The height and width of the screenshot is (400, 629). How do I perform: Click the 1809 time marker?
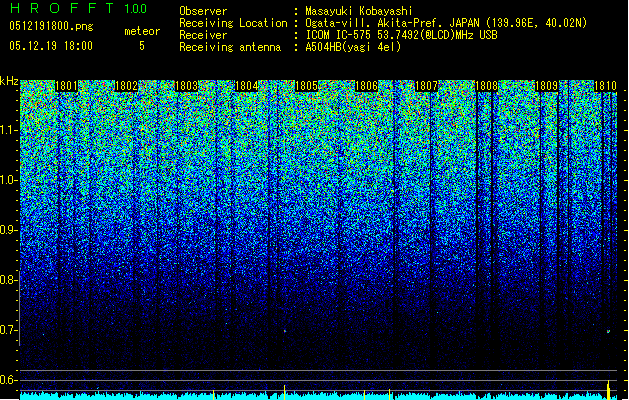(x=547, y=86)
